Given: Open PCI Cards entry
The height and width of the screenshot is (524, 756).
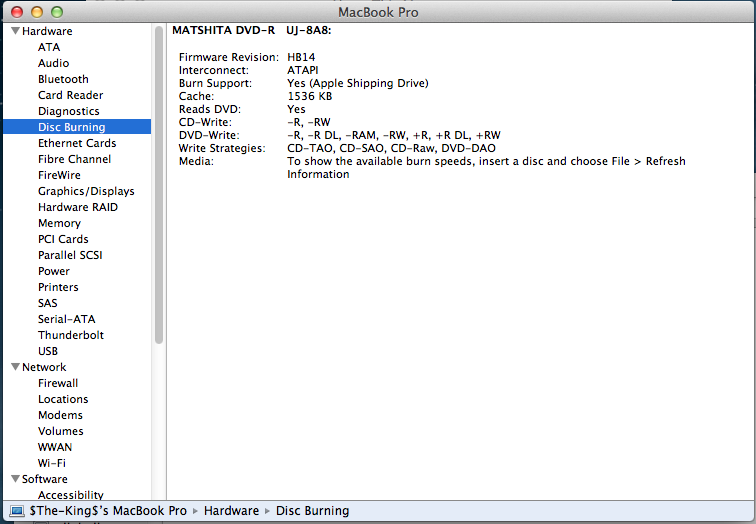Looking at the screenshot, I should pos(63,239).
